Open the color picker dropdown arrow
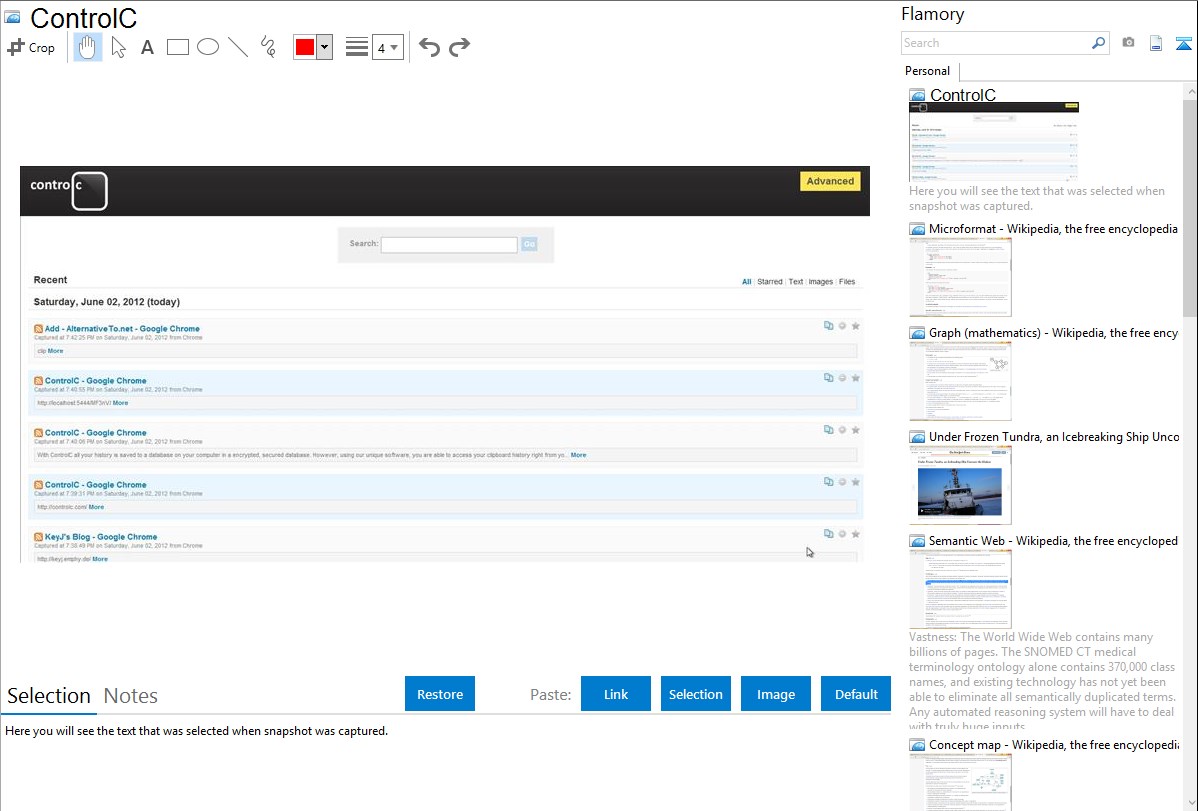This screenshot has width=1198, height=811. (324, 47)
